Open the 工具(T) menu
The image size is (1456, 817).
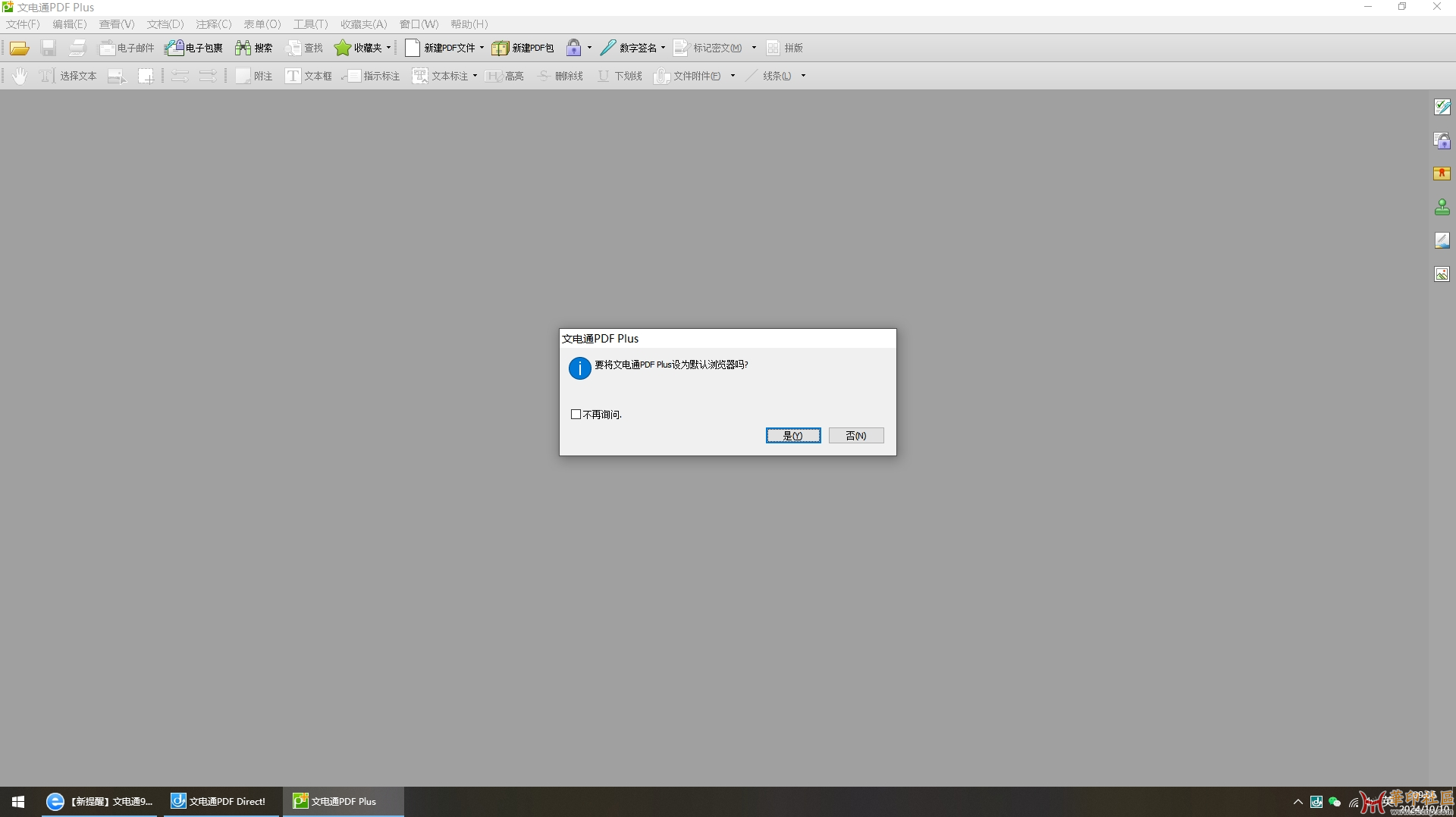(x=310, y=24)
